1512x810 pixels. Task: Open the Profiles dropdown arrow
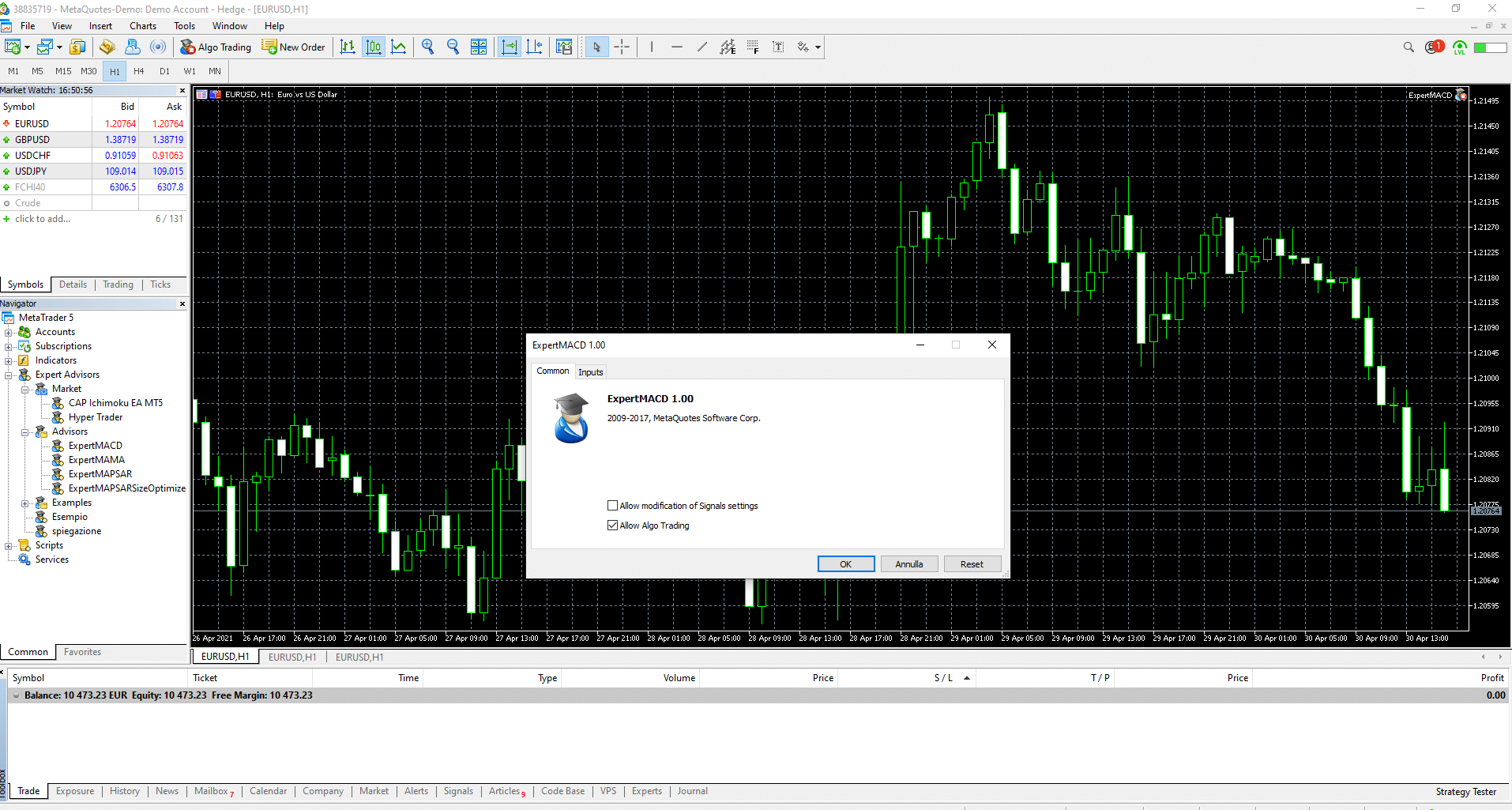[x=59, y=47]
